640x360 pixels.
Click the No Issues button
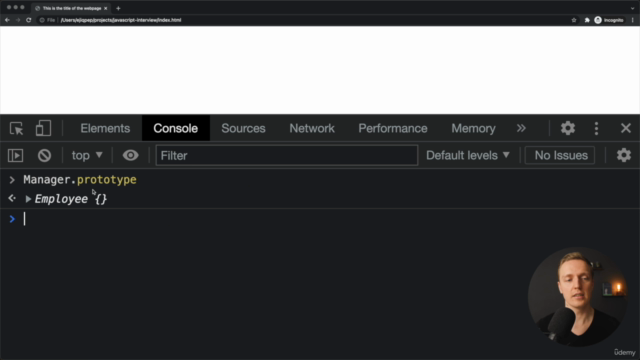pos(560,156)
